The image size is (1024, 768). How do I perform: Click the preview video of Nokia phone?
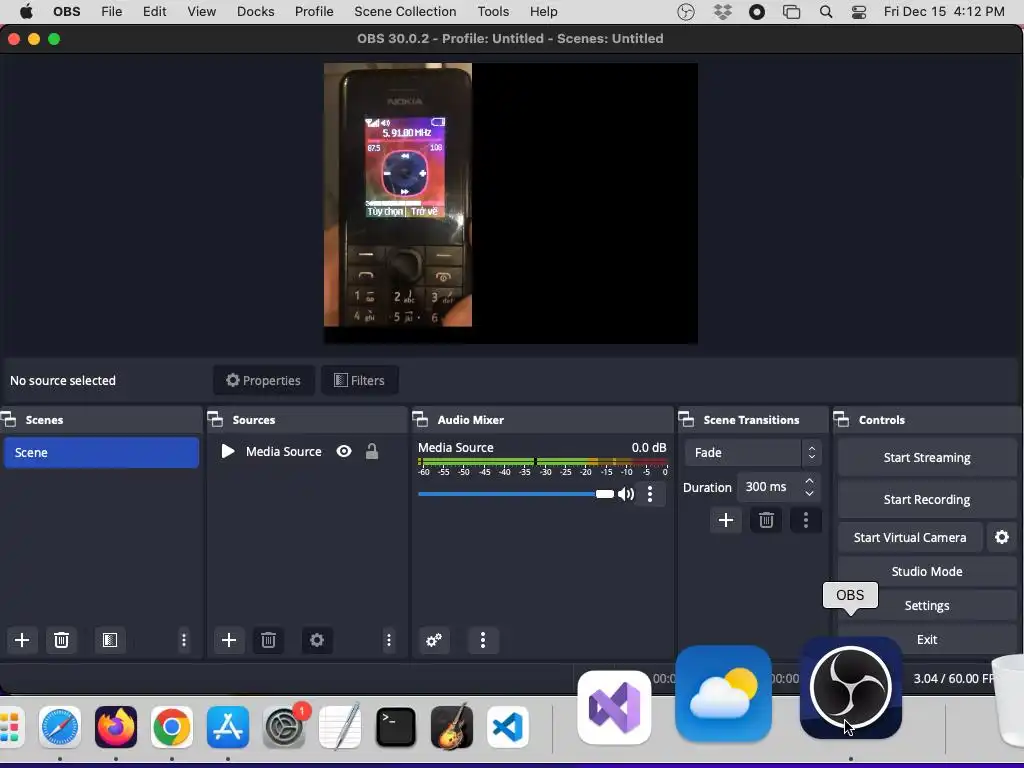398,195
